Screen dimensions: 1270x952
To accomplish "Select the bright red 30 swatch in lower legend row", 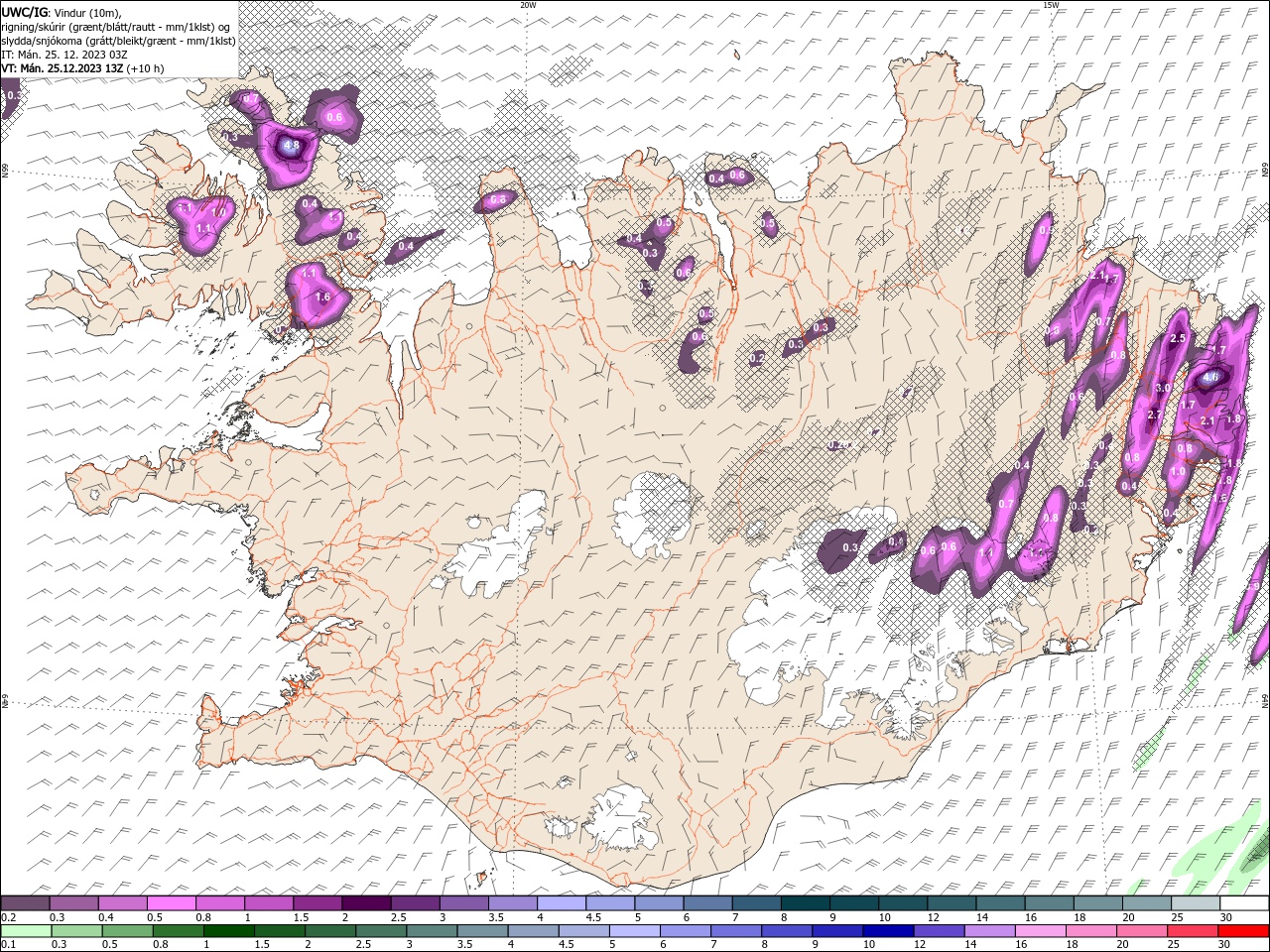I will [x=1243, y=931].
